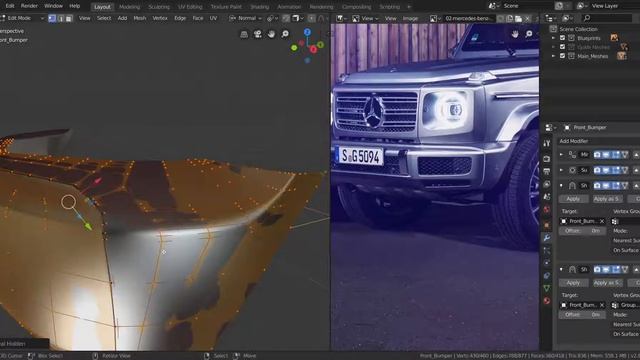Switch to the Sculpting workspace tab

159,7
